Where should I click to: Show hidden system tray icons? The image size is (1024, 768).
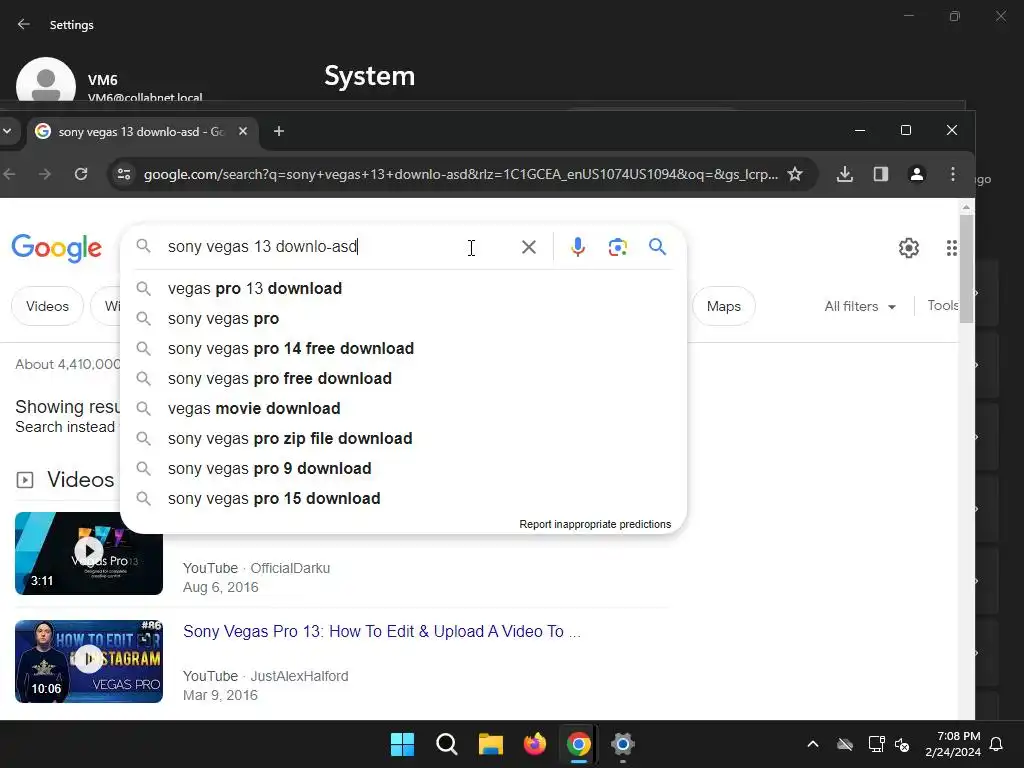(812, 744)
